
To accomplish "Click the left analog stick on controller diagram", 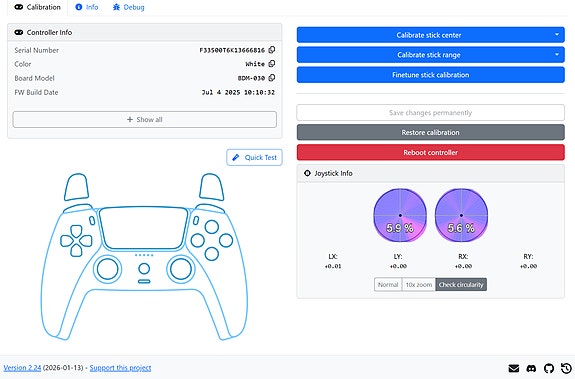I will [x=107, y=269].
